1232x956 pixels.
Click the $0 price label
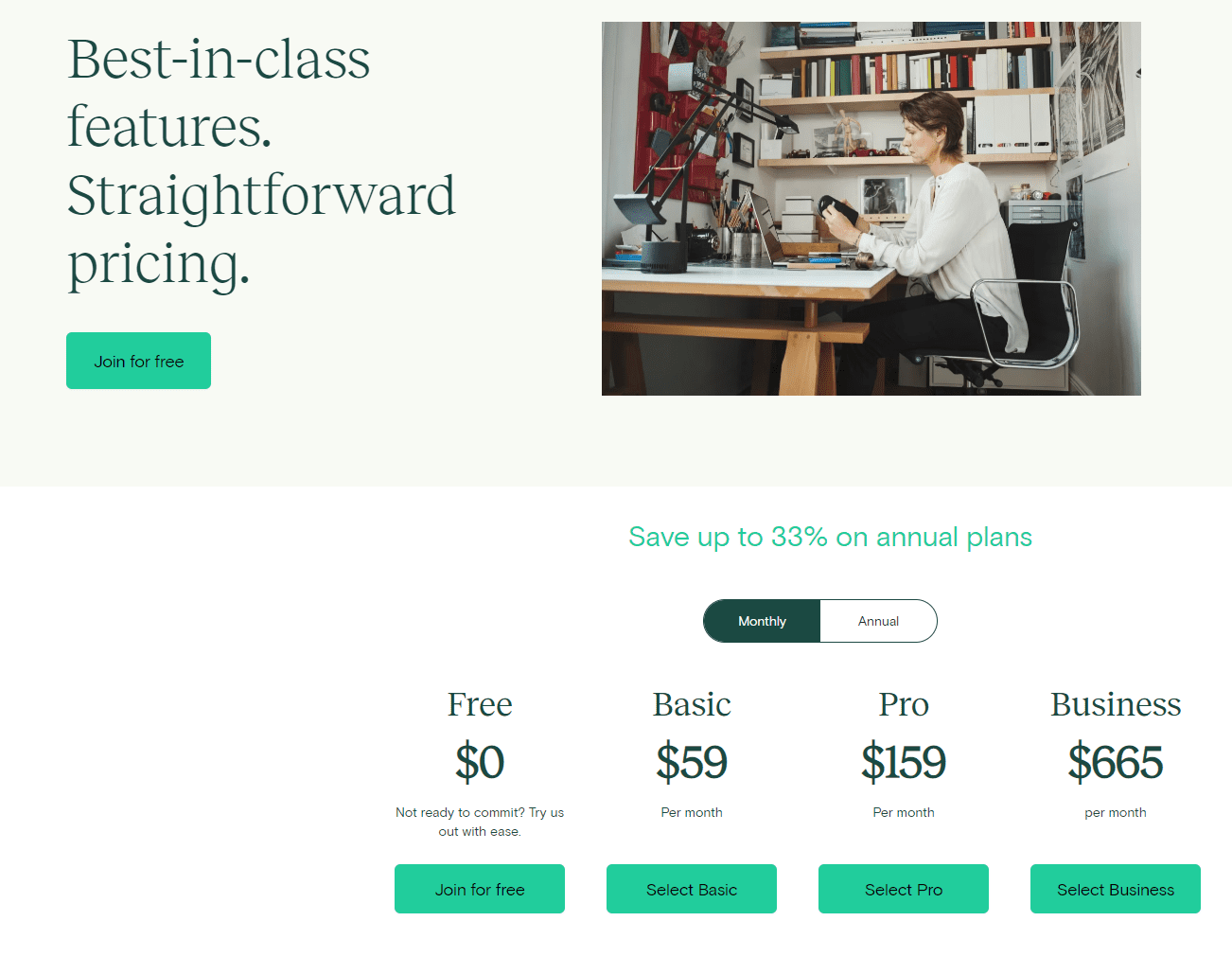(x=480, y=763)
